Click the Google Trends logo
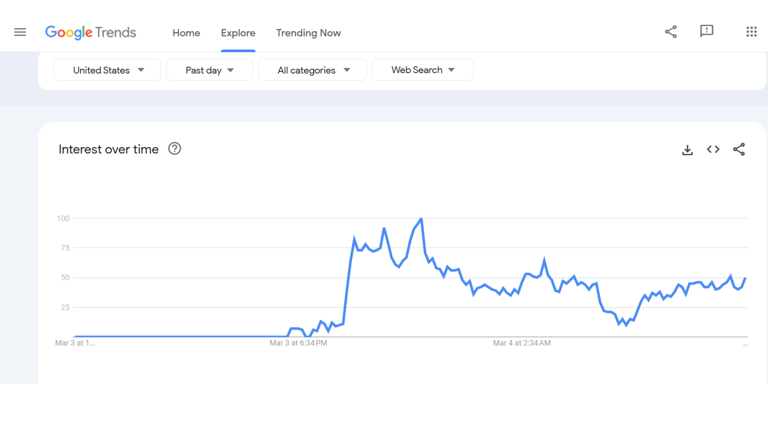Image resolution: width=768 pixels, height=432 pixels. pos(90,32)
